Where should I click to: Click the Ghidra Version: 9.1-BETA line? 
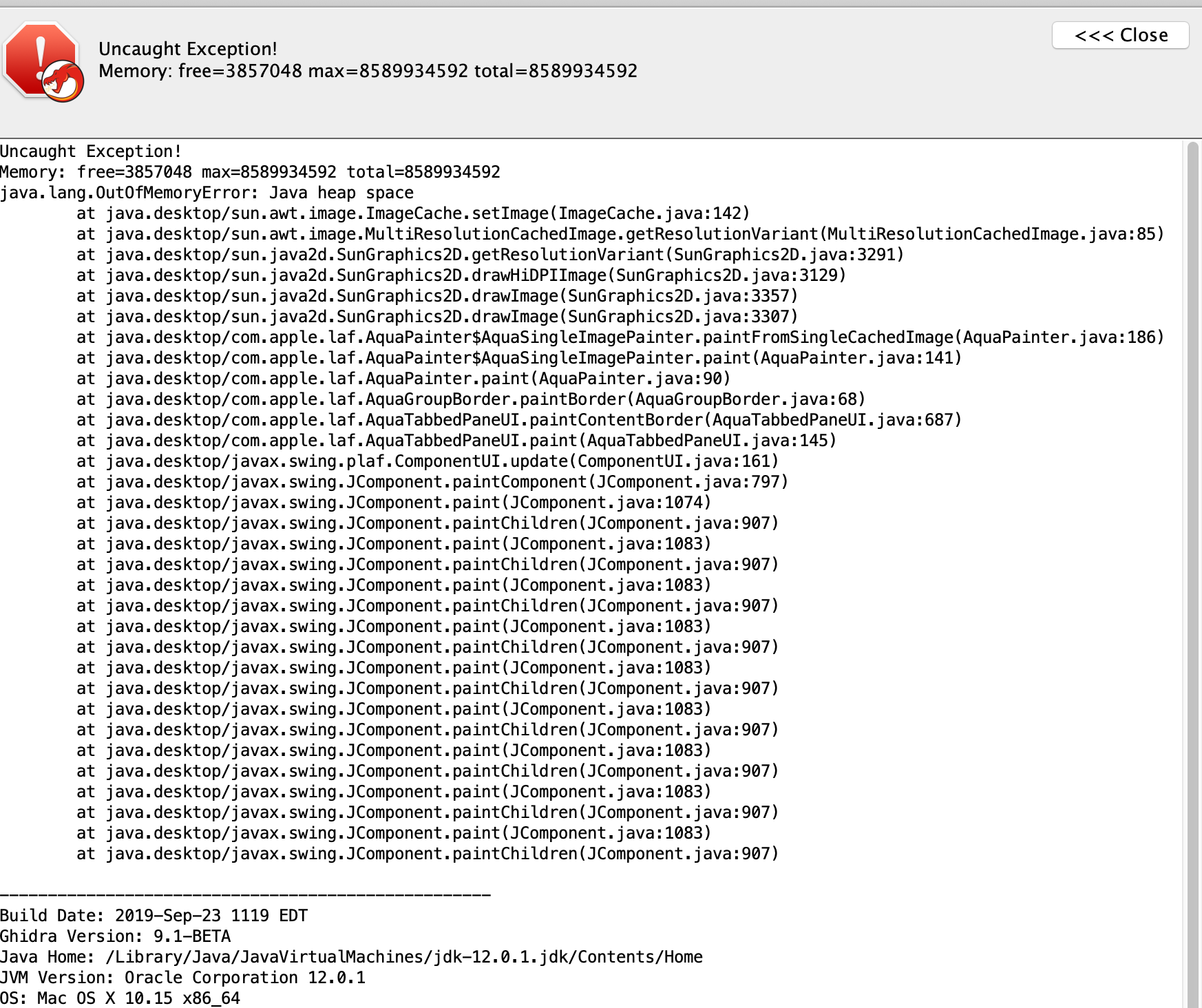coord(115,936)
